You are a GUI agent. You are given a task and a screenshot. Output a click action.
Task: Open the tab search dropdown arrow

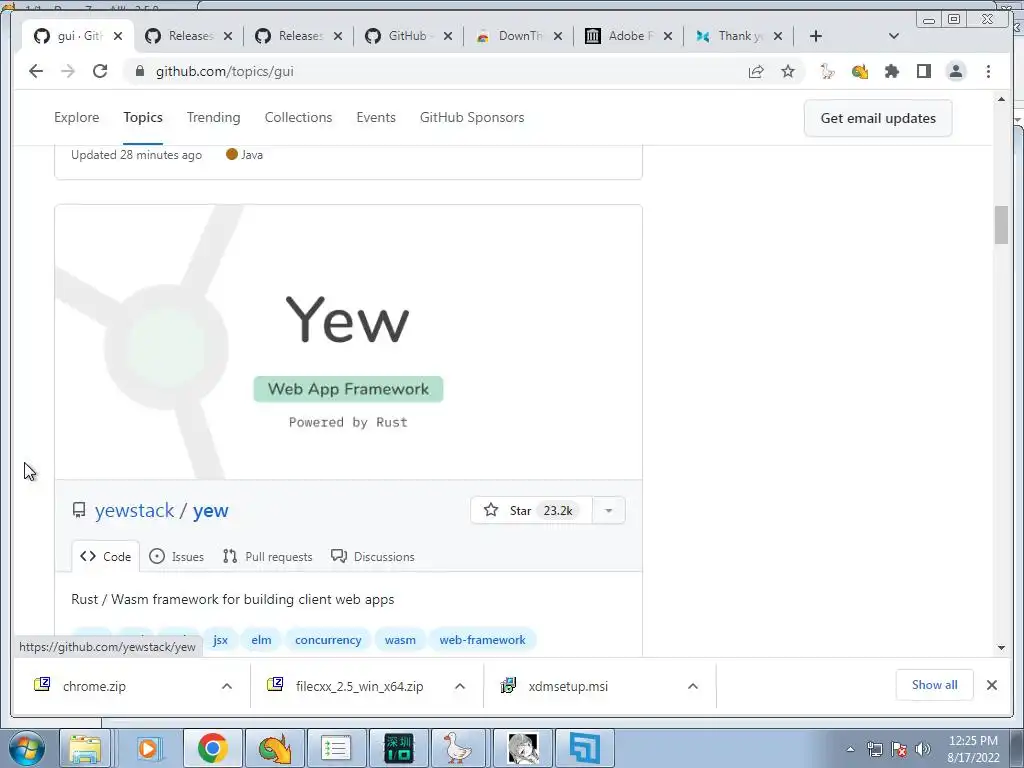894,36
